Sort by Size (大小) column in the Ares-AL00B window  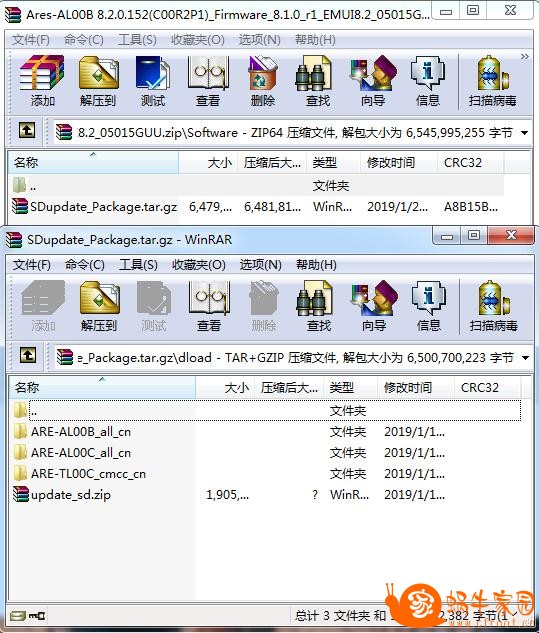[208, 163]
